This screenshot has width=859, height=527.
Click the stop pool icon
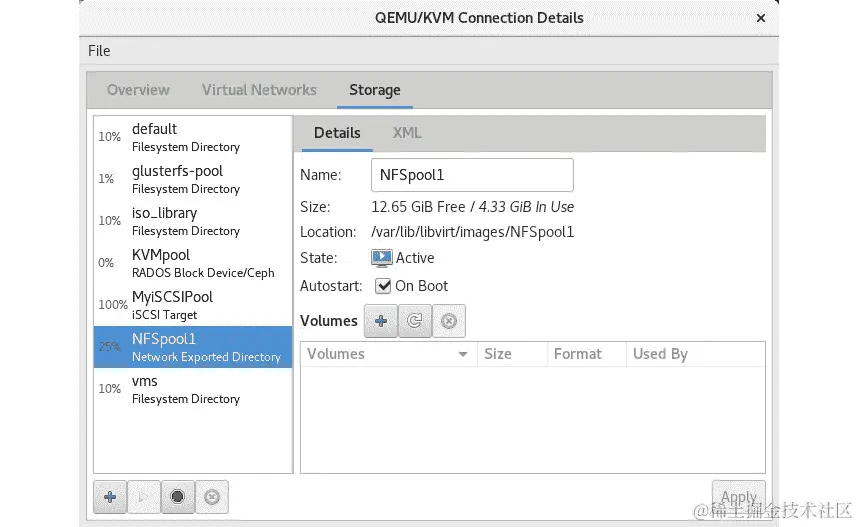click(177, 497)
